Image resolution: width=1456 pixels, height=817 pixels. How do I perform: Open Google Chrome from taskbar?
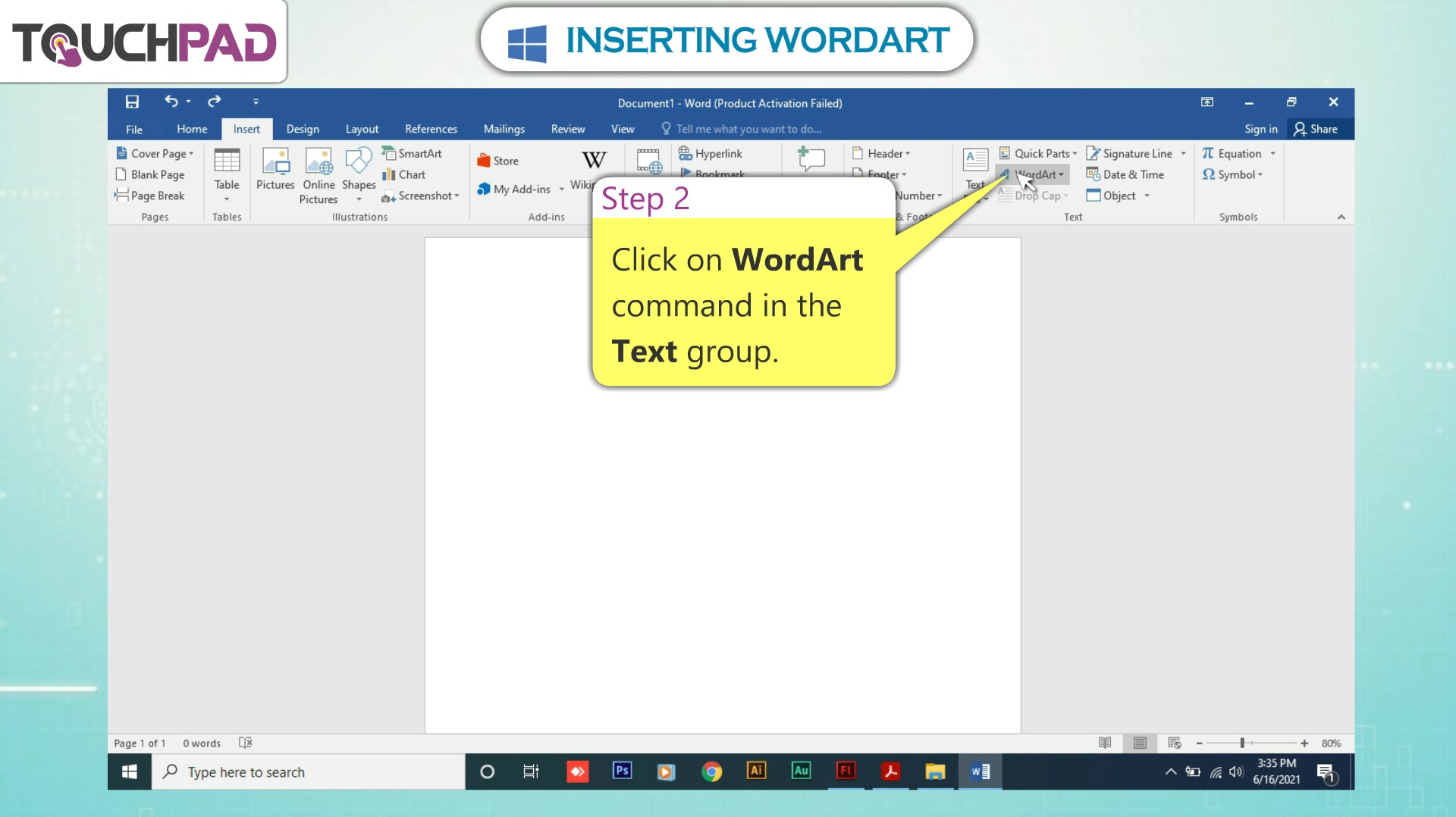[x=711, y=772]
